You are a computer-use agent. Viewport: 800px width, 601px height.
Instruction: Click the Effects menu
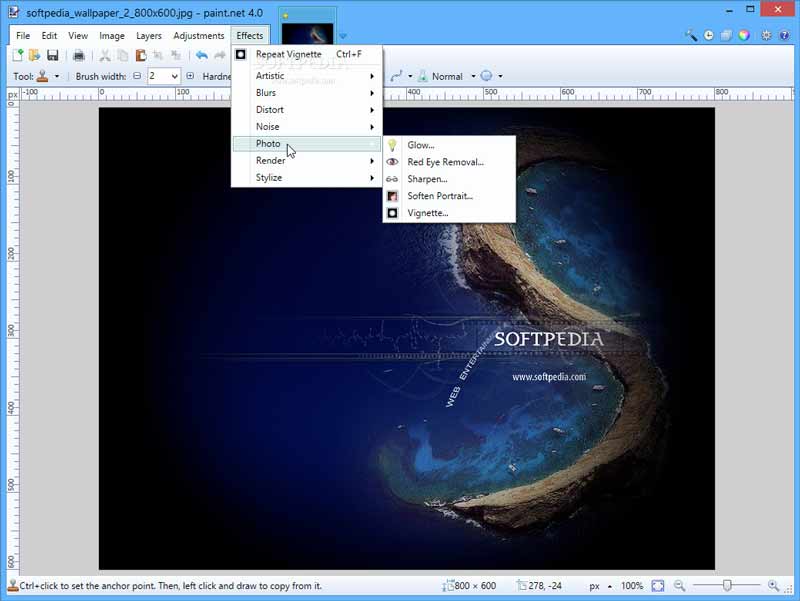[250, 36]
